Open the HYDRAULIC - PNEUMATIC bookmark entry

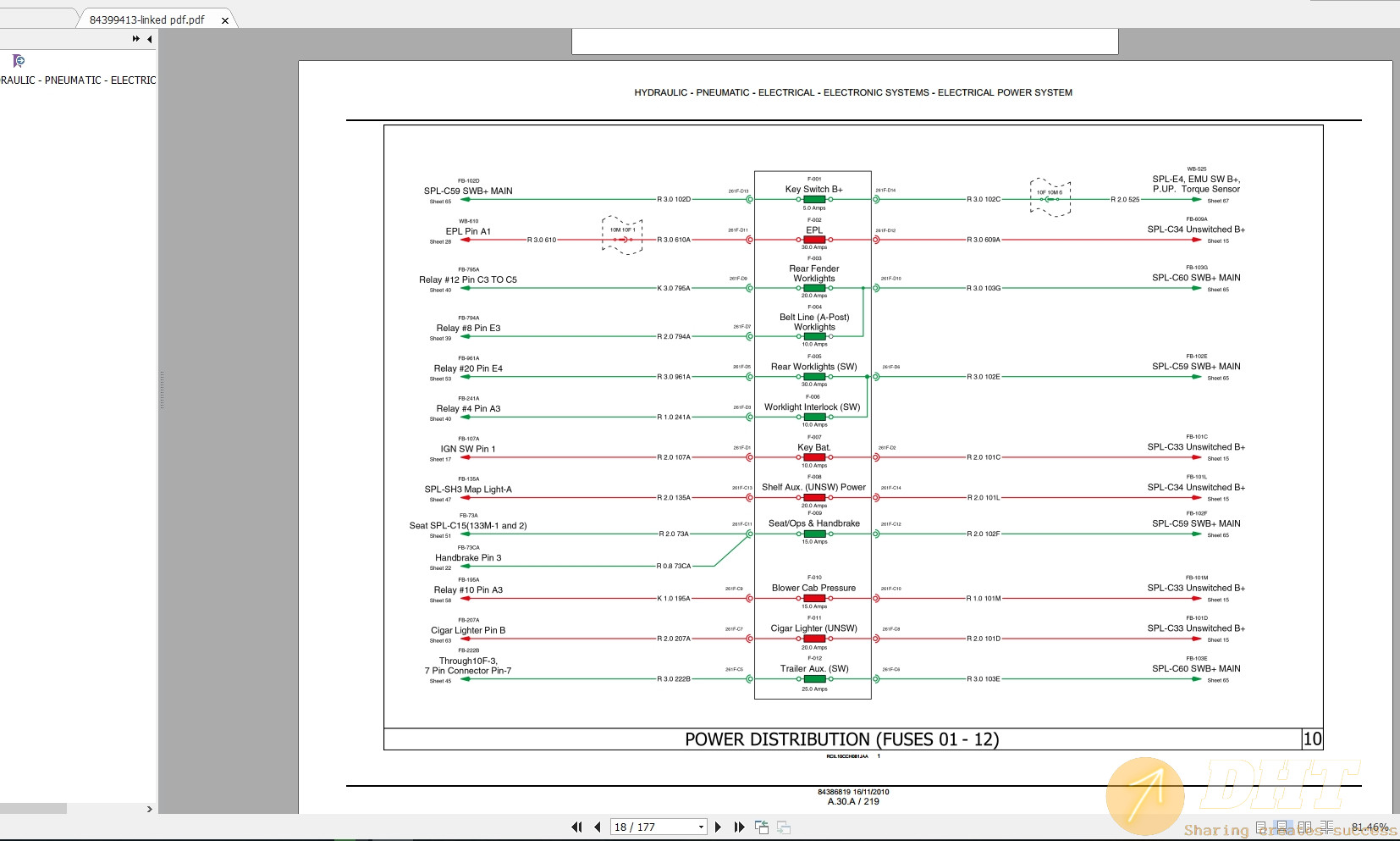pos(78,80)
